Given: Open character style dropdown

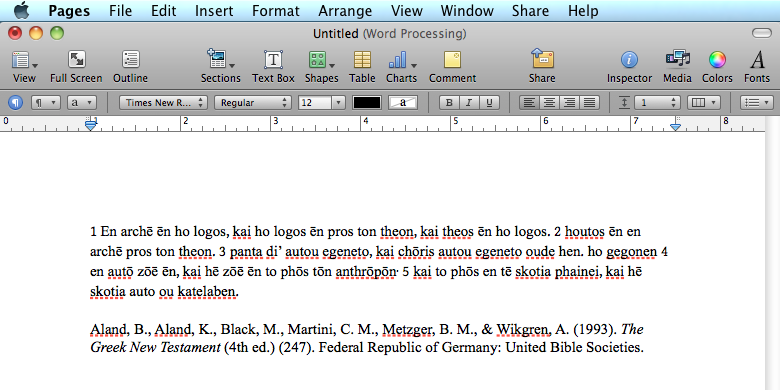Looking at the screenshot, I should point(82,102).
